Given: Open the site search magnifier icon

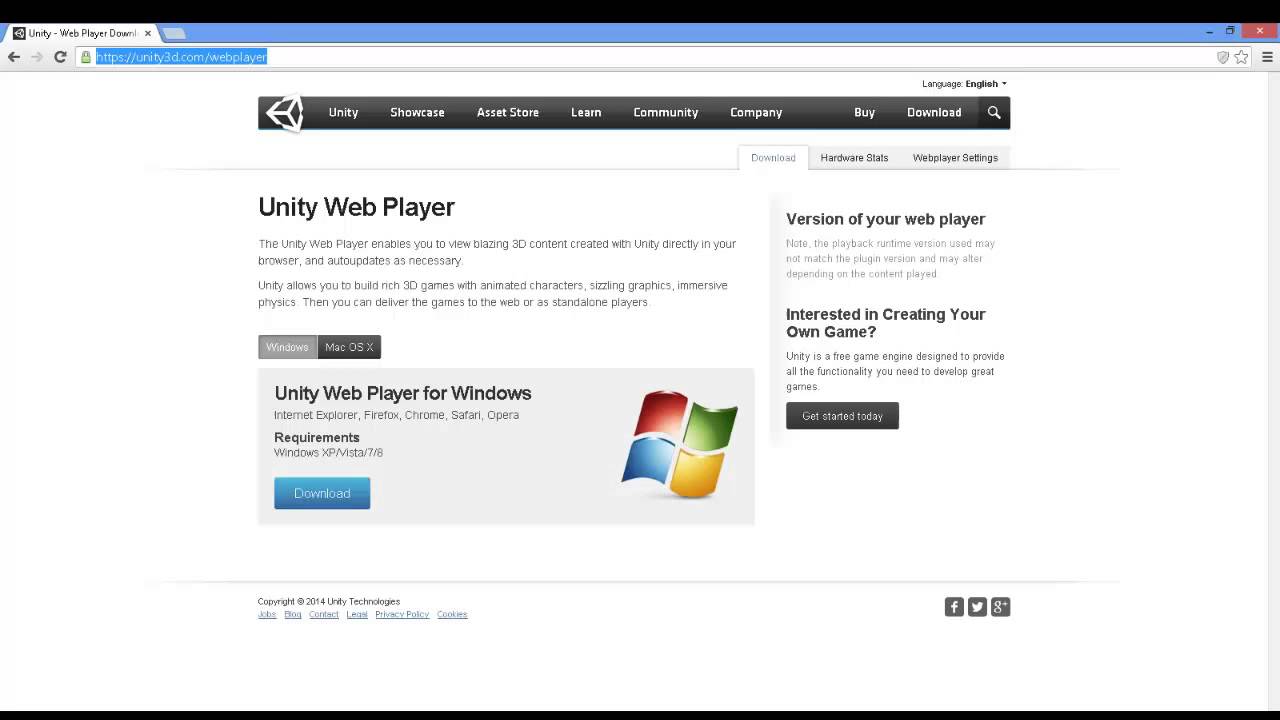Looking at the screenshot, I should (994, 112).
